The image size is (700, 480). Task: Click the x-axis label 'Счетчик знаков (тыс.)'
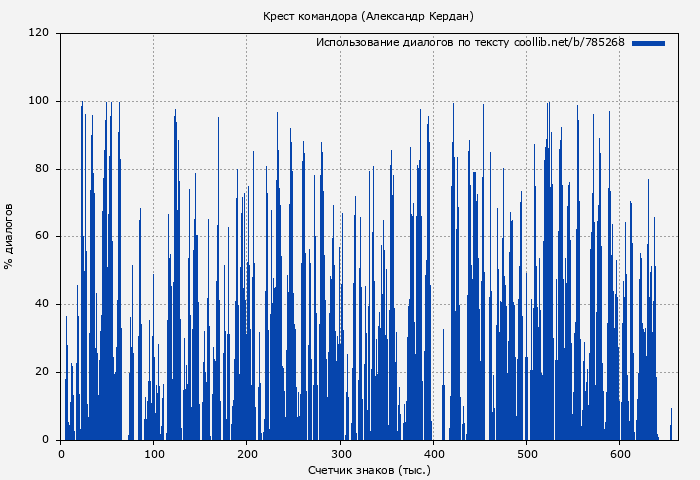[x=369, y=469]
